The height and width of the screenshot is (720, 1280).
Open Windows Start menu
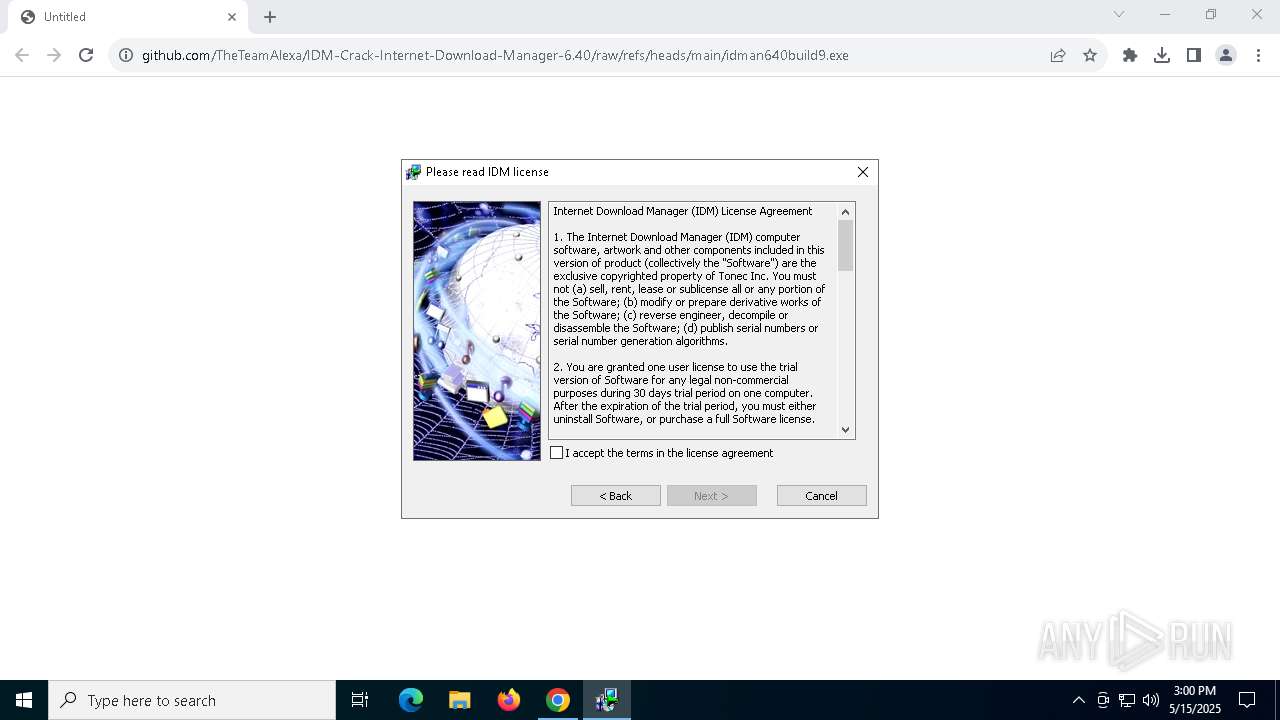pos(24,700)
